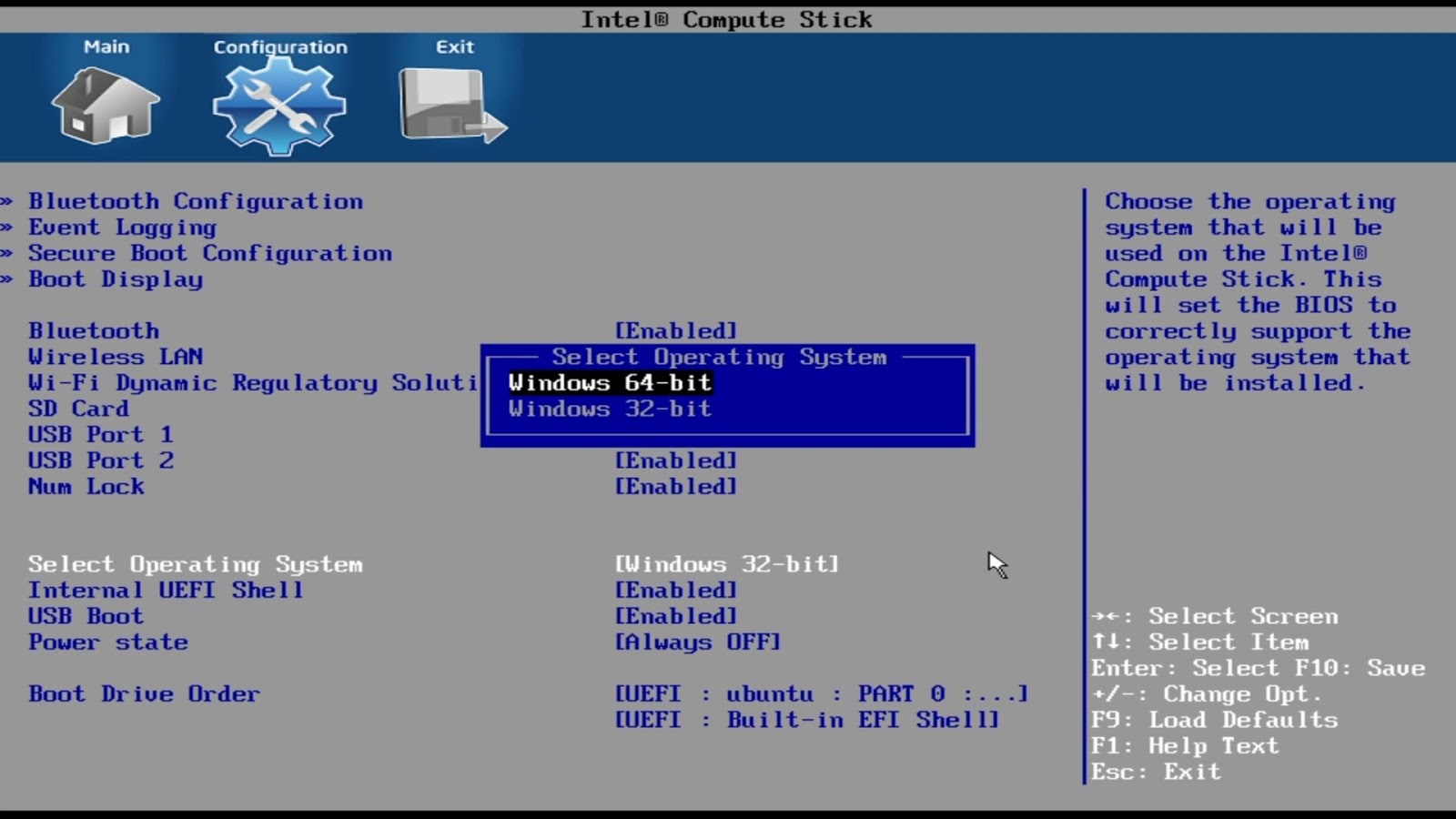Select the Boot Drive Order label
The image size is (1456, 819).
coord(144,694)
